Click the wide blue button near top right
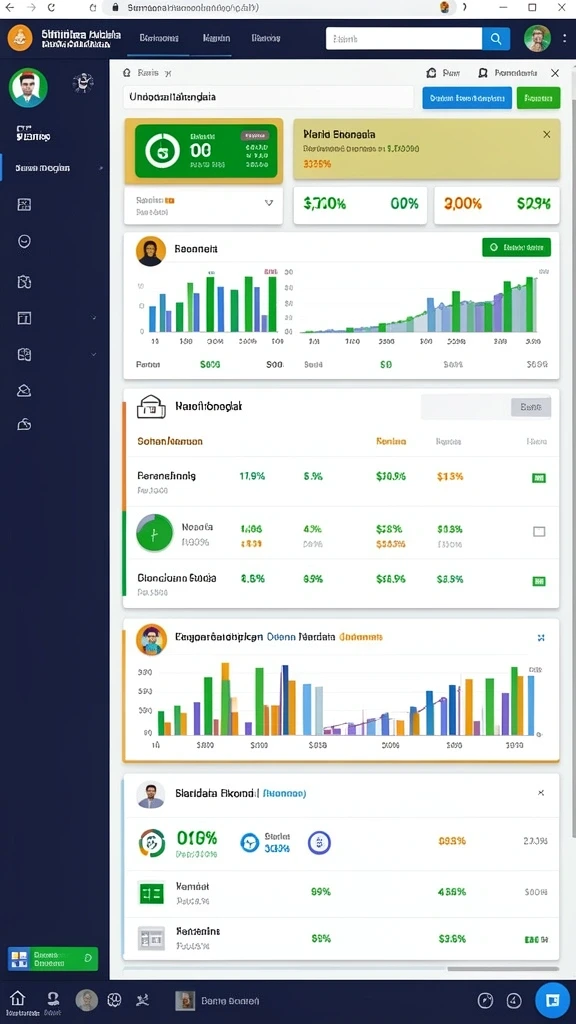 (467, 98)
